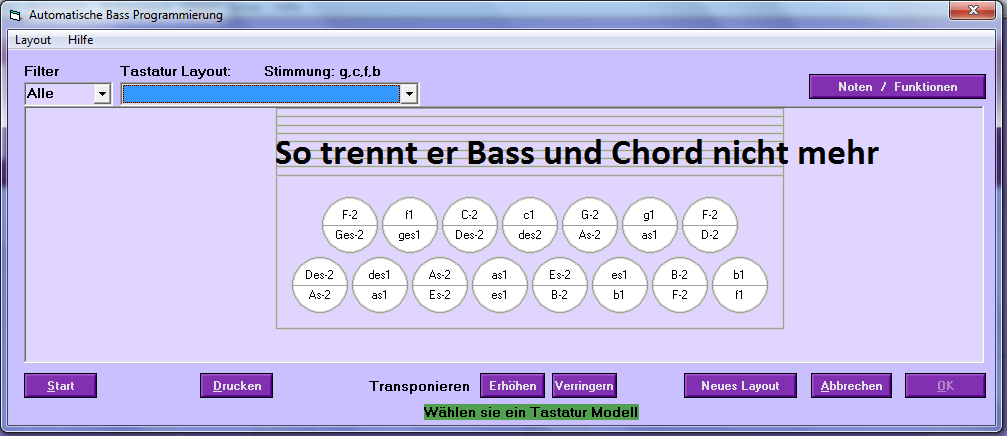Select the B-2 / F-2 bass key

tap(680, 285)
